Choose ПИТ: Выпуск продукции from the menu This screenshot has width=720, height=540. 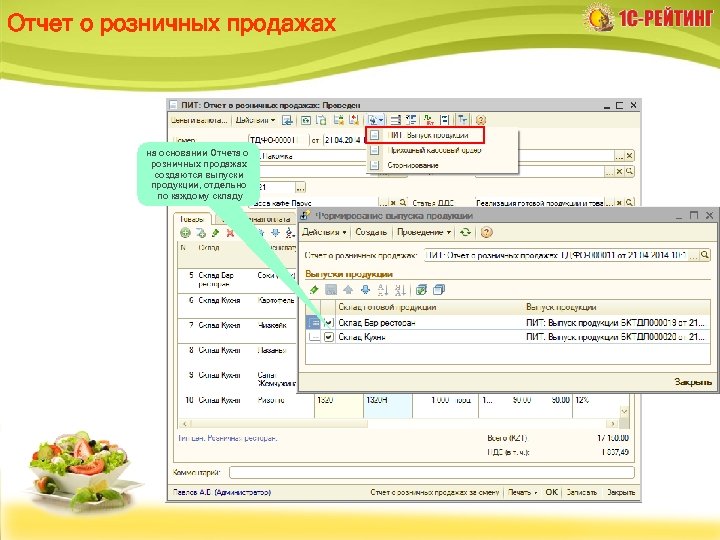(427, 135)
